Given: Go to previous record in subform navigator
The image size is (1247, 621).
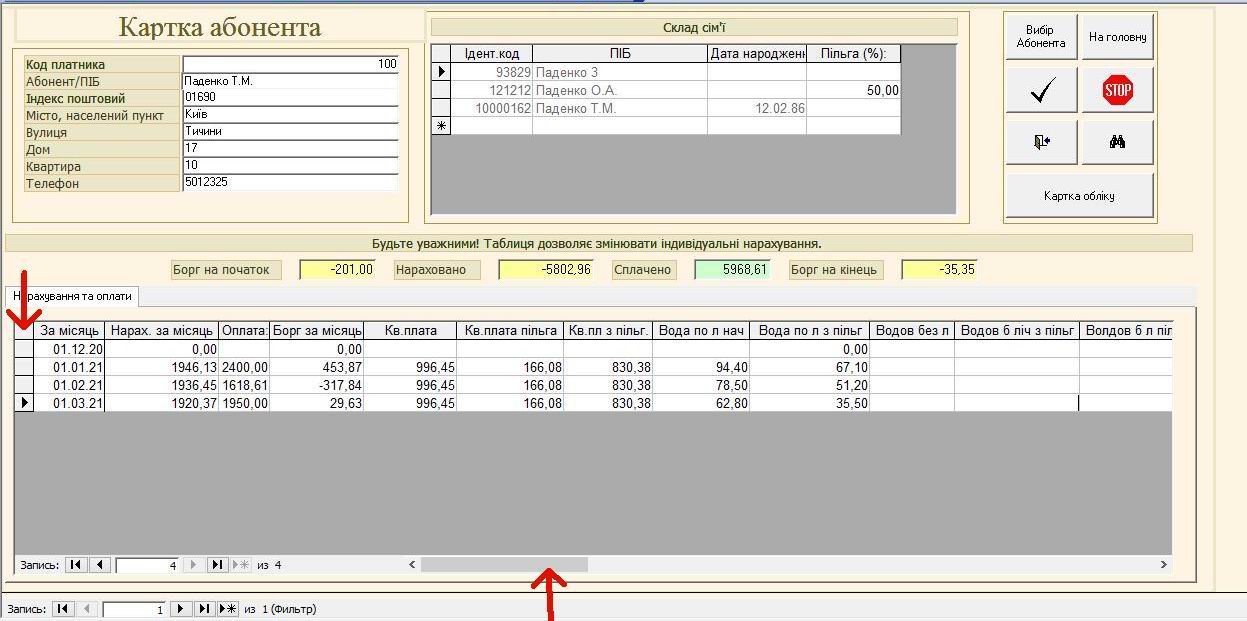Looking at the screenshot, I should [x=99, y=565].
